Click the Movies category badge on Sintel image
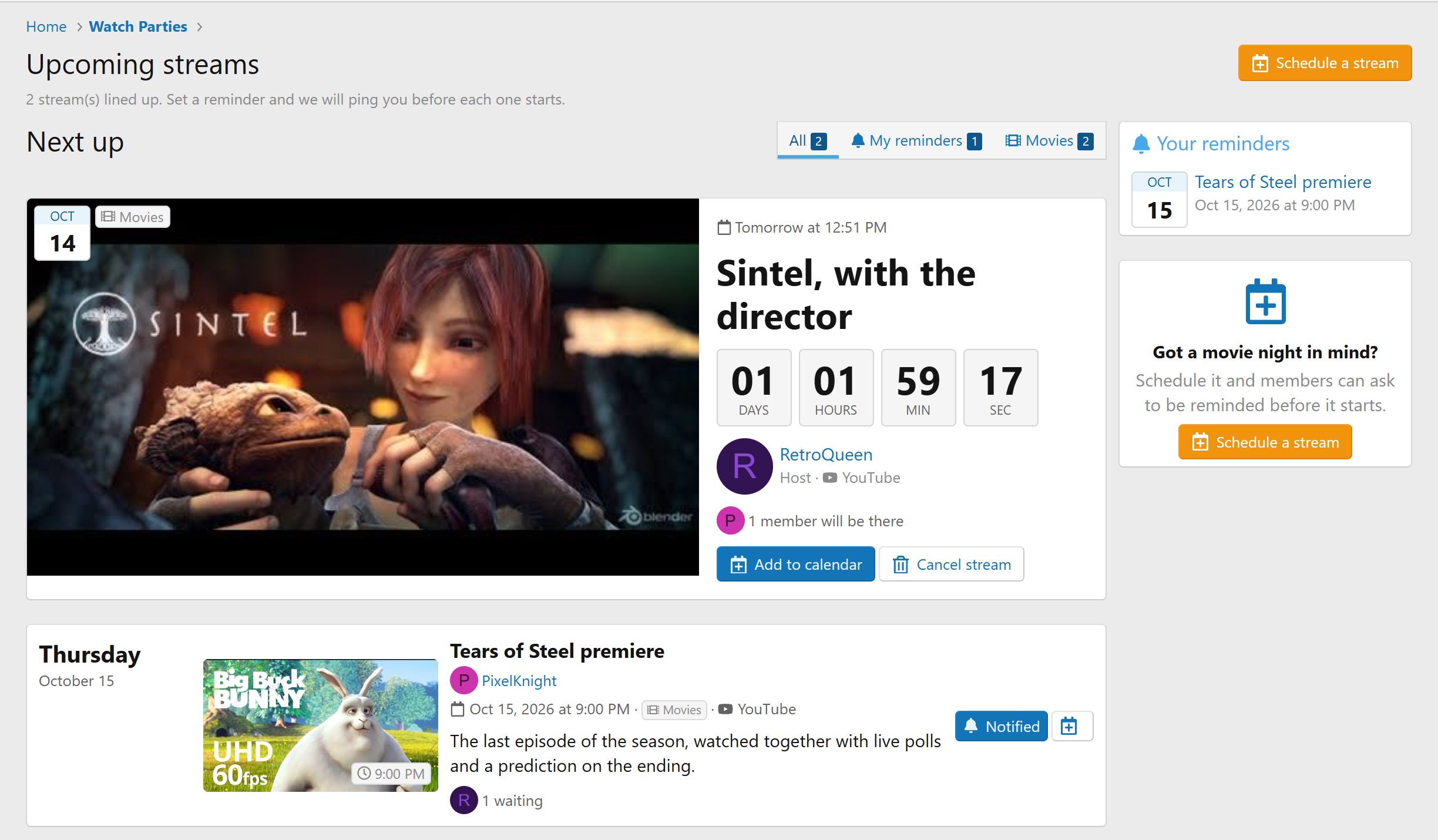1438x840 pixels. pyautogui.click(x=133, y=217)
